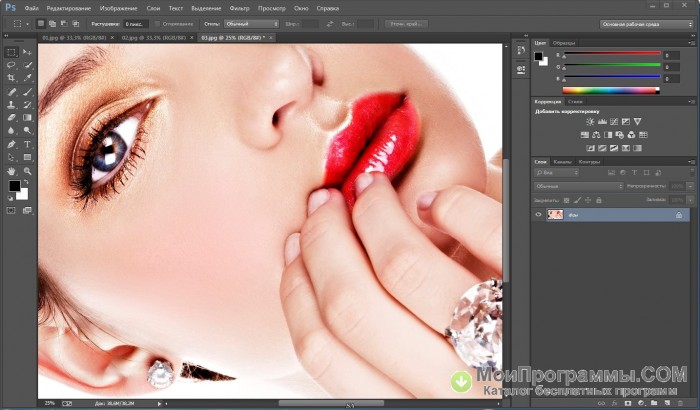This screenshot has height=410, width=700.
Task: Select the Zoom tool in the toolbox
Action: pos(26,171)
